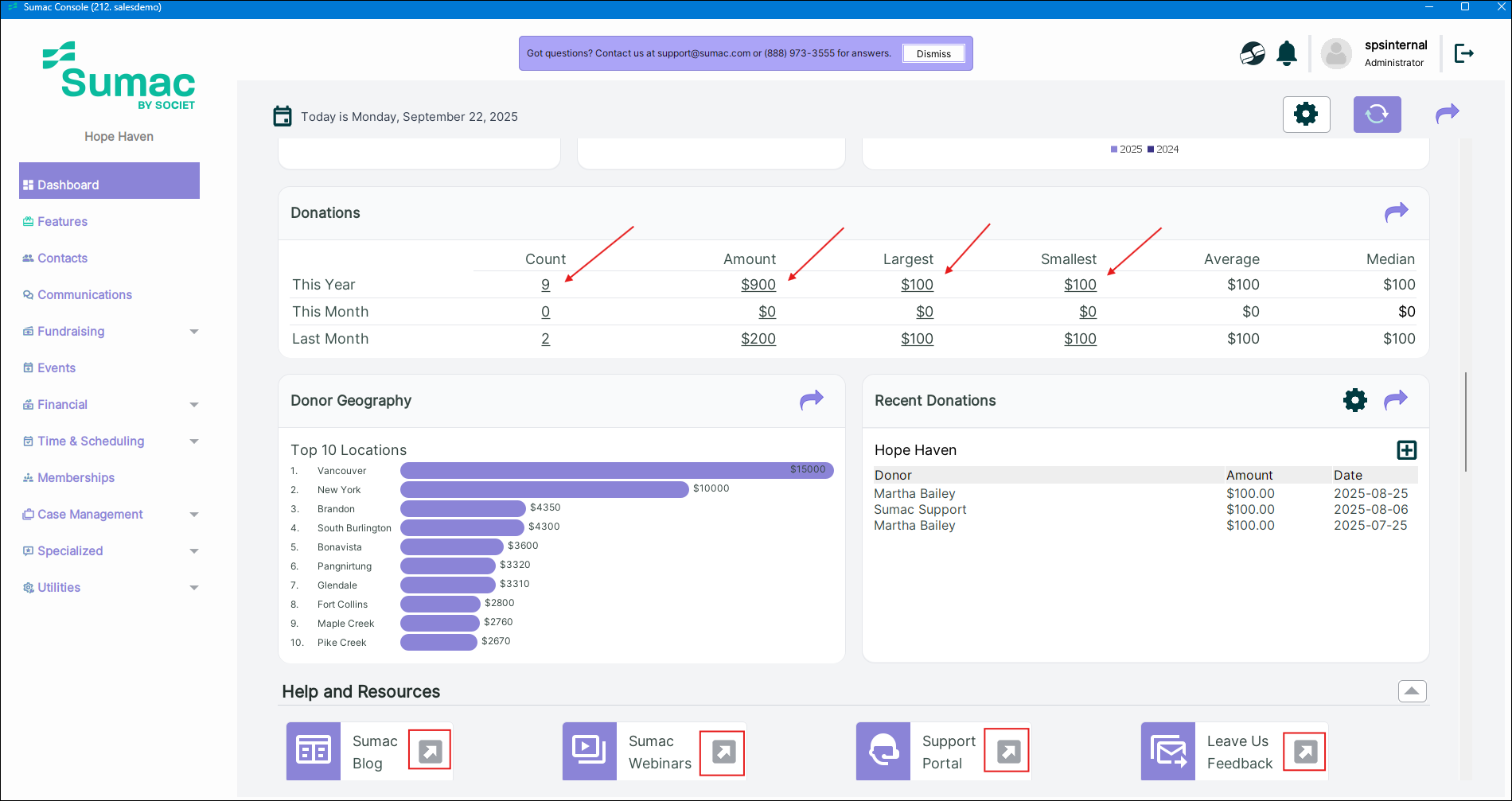Expand Time & Scheduling sidebar menu
This screenshot has width=1512, height=801.
193,441
